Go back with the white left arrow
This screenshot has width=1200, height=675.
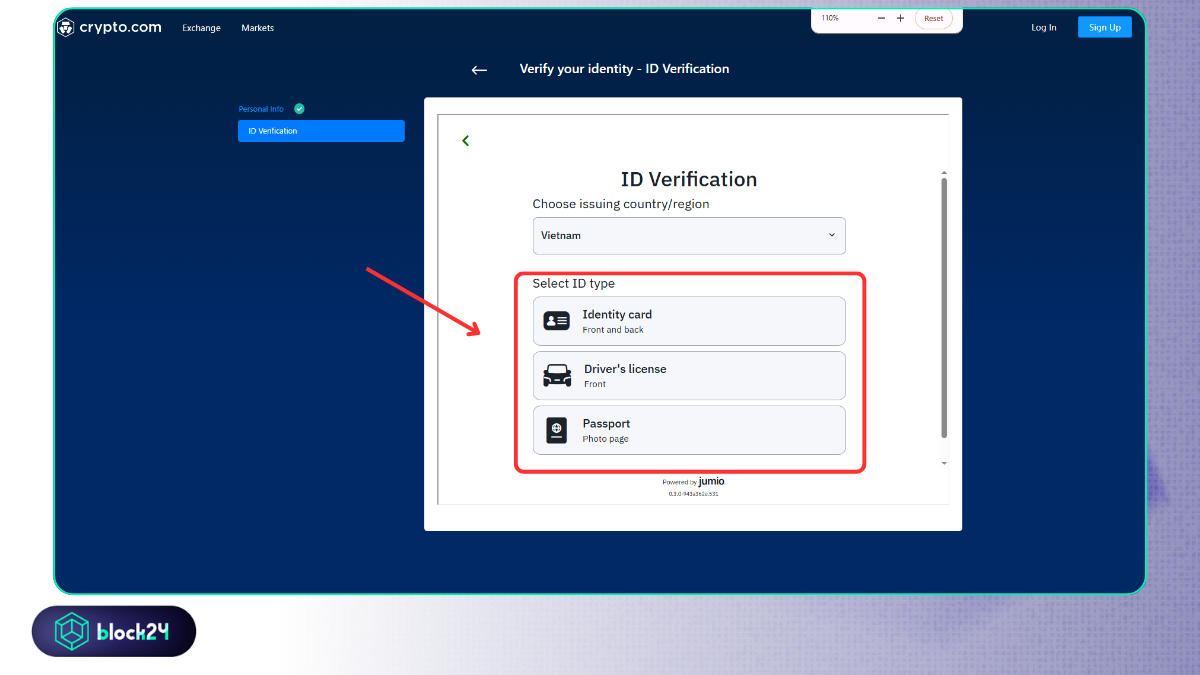pyautogui.click(x=479, y=70)
